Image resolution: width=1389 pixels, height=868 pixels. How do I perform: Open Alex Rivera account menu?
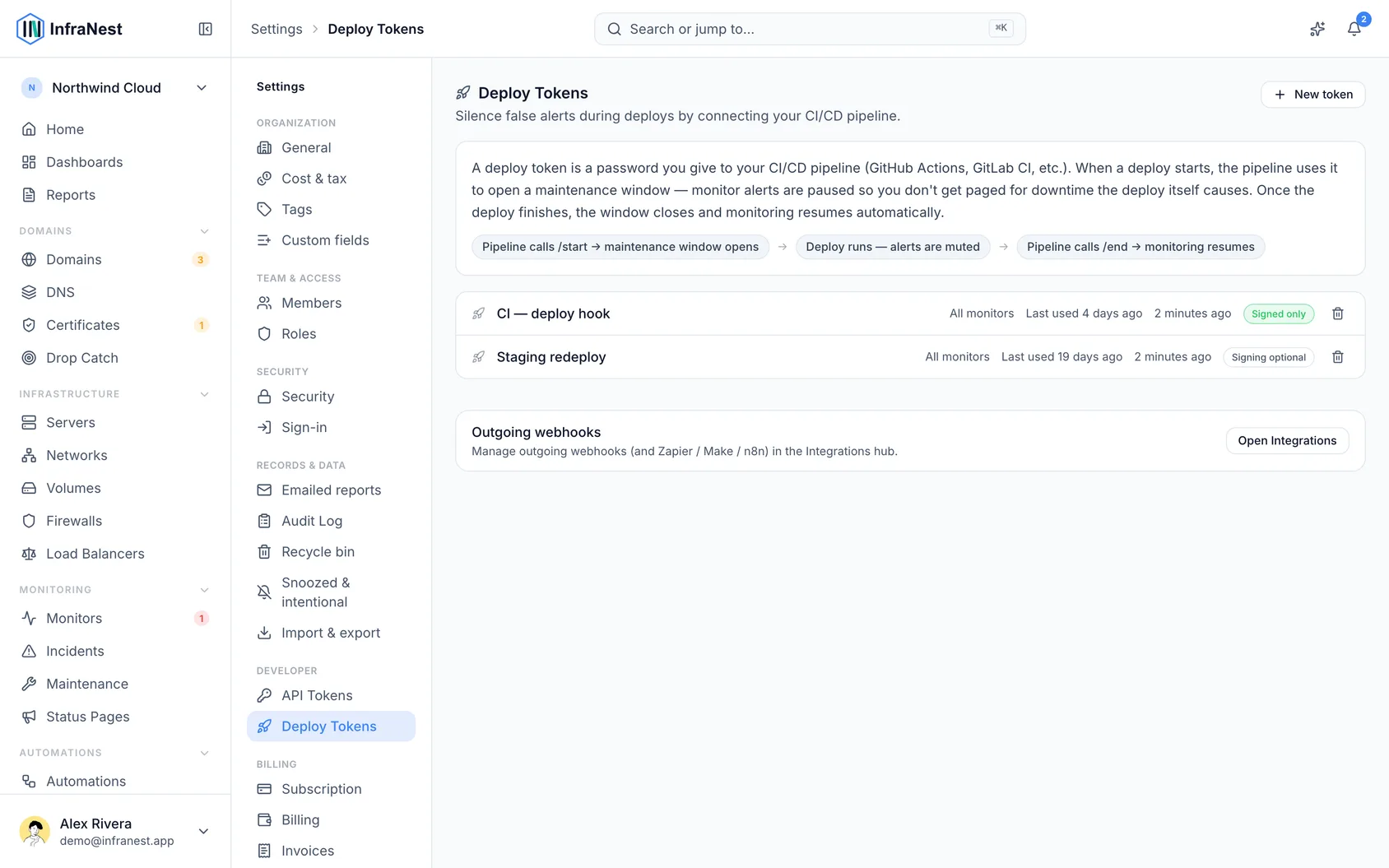click(x=115, y=831)
